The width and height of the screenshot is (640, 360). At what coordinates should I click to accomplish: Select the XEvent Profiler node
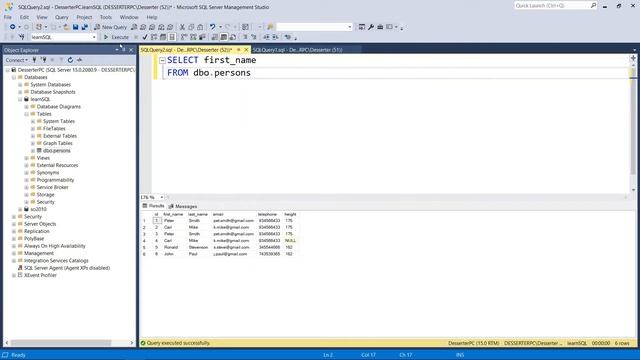click(x=40, y=276)
